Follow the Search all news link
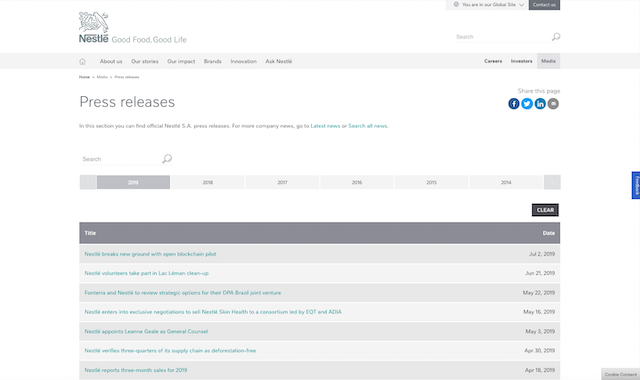 [368, 126]
